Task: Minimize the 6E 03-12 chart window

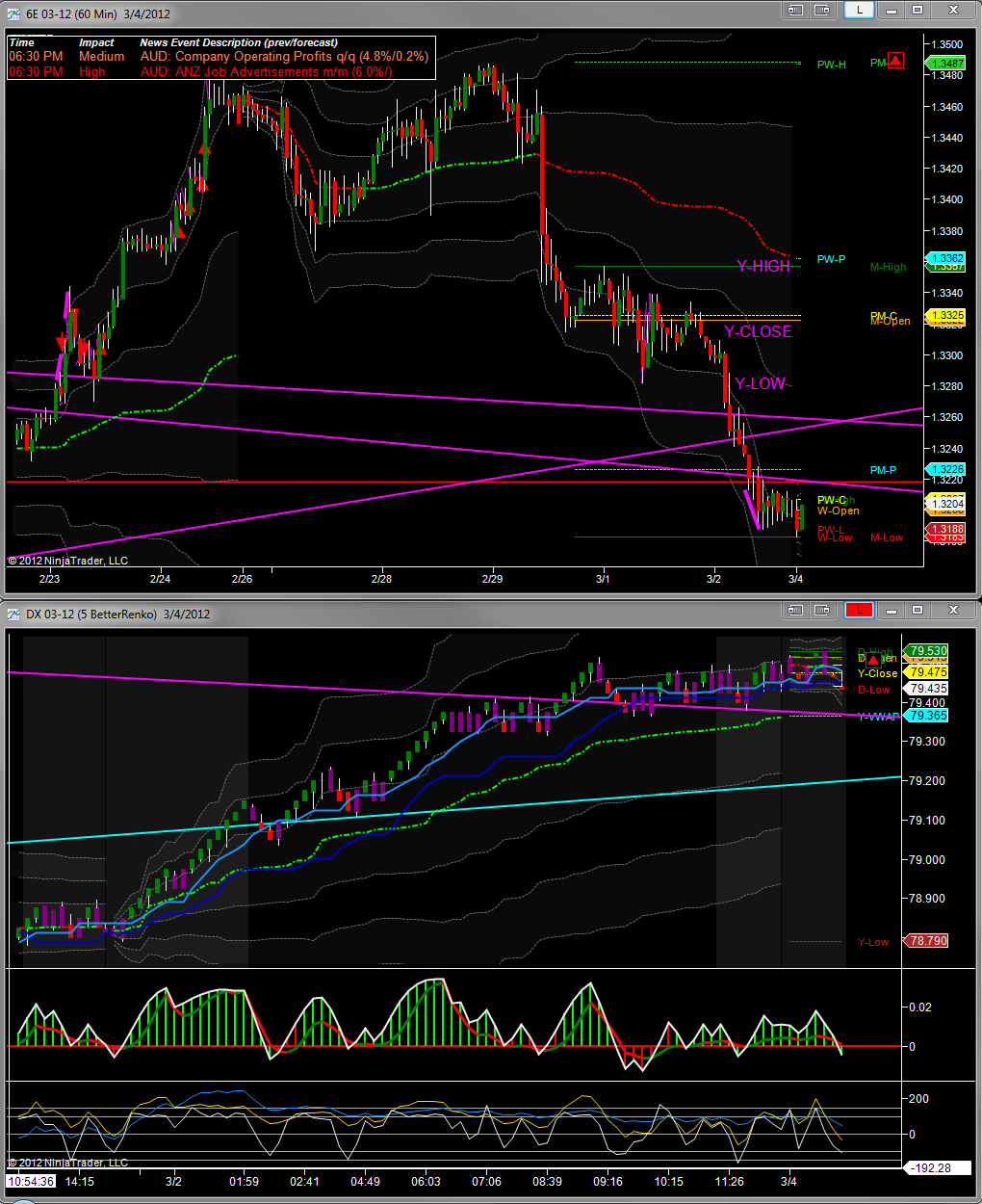Action: pos(891,10)
